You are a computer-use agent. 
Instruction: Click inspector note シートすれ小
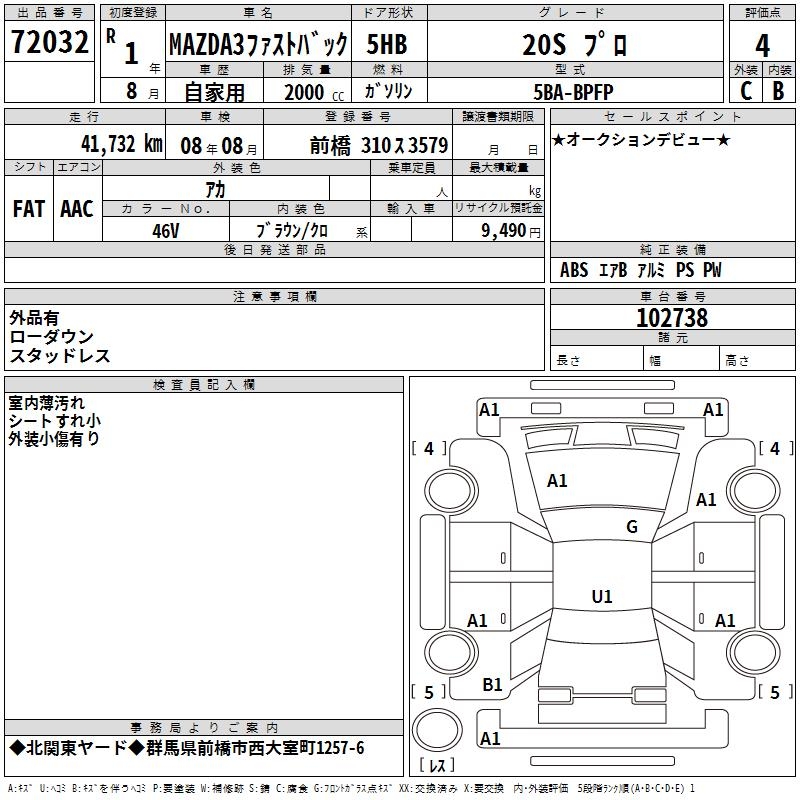click(x=55, y=421)
